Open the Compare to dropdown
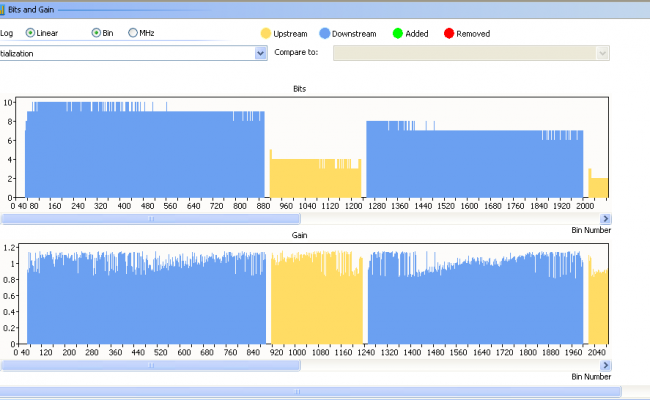 click(471, 53)
